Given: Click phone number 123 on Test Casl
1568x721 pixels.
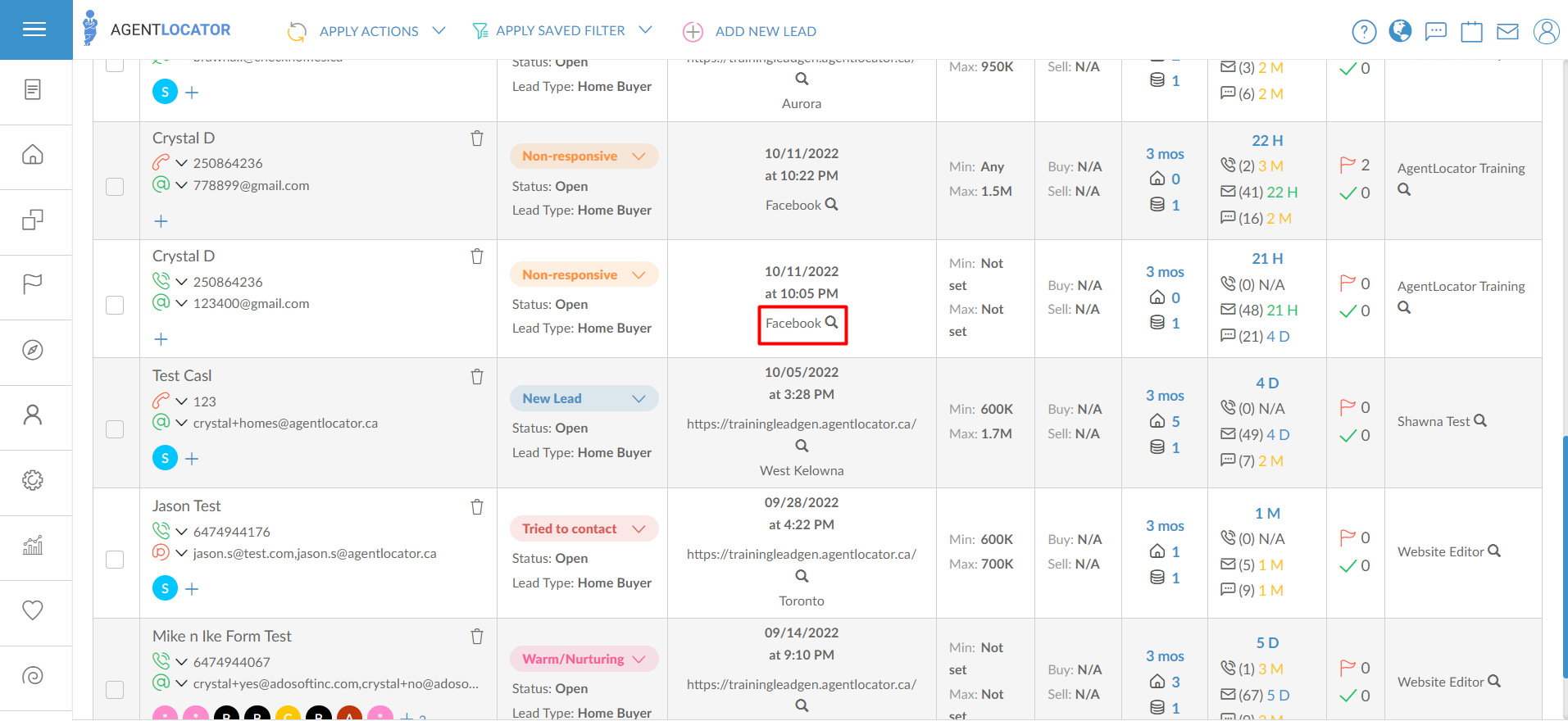Looking at the screenshot, I should click(x=204, y=401).
